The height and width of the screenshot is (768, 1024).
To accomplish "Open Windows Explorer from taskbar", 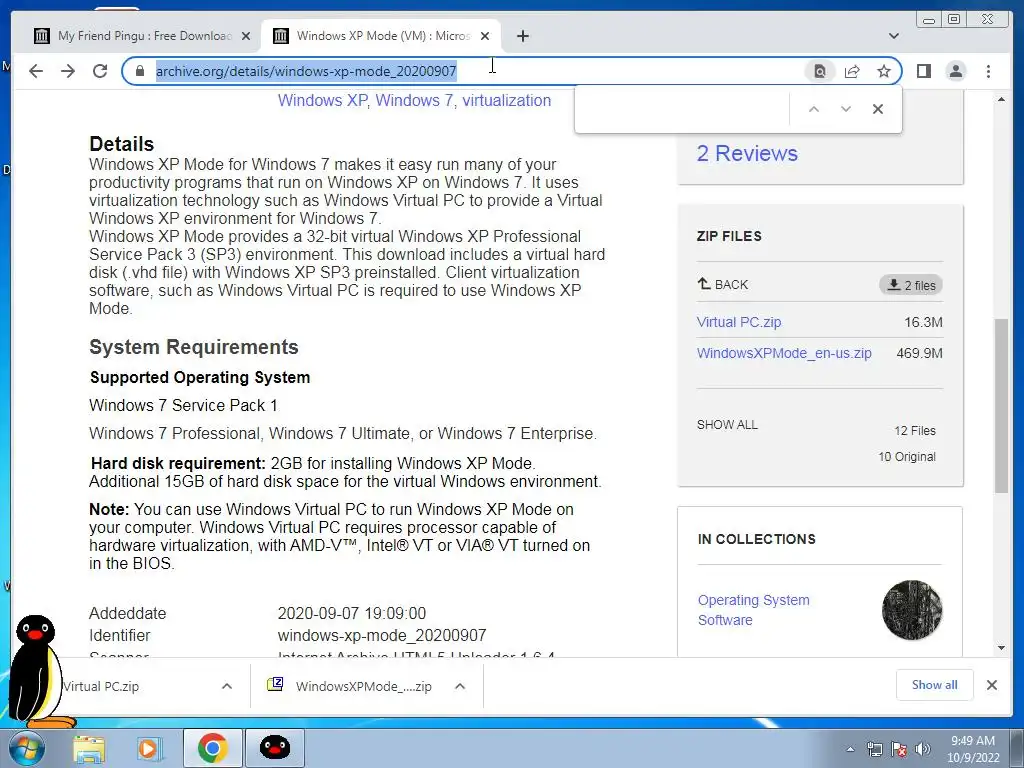I will pyautogui.click(x=88, y=748).
